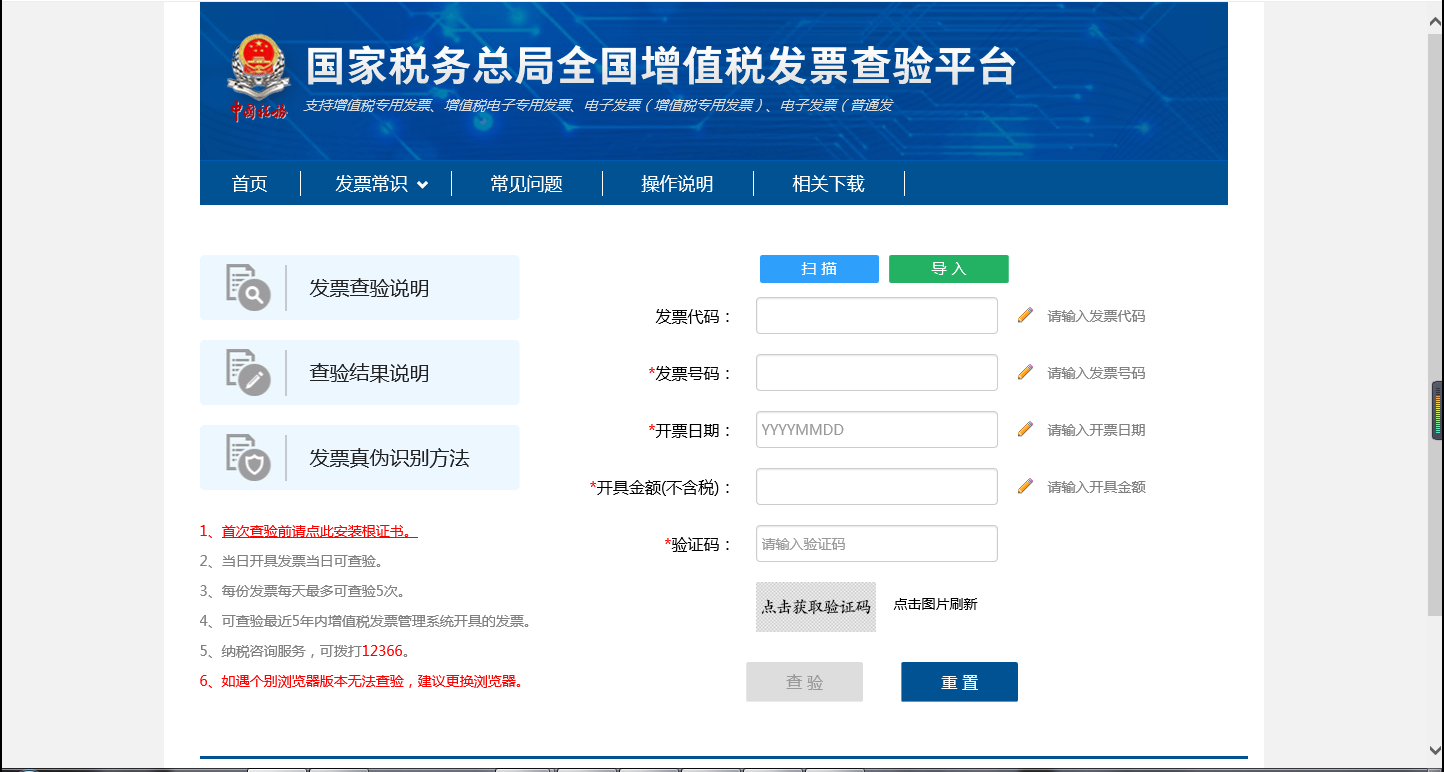Click pencil icon beside 请输入发票号码
This screenshot has height=772, width=1444.
pyautogui.click(x=1025, y=372)
